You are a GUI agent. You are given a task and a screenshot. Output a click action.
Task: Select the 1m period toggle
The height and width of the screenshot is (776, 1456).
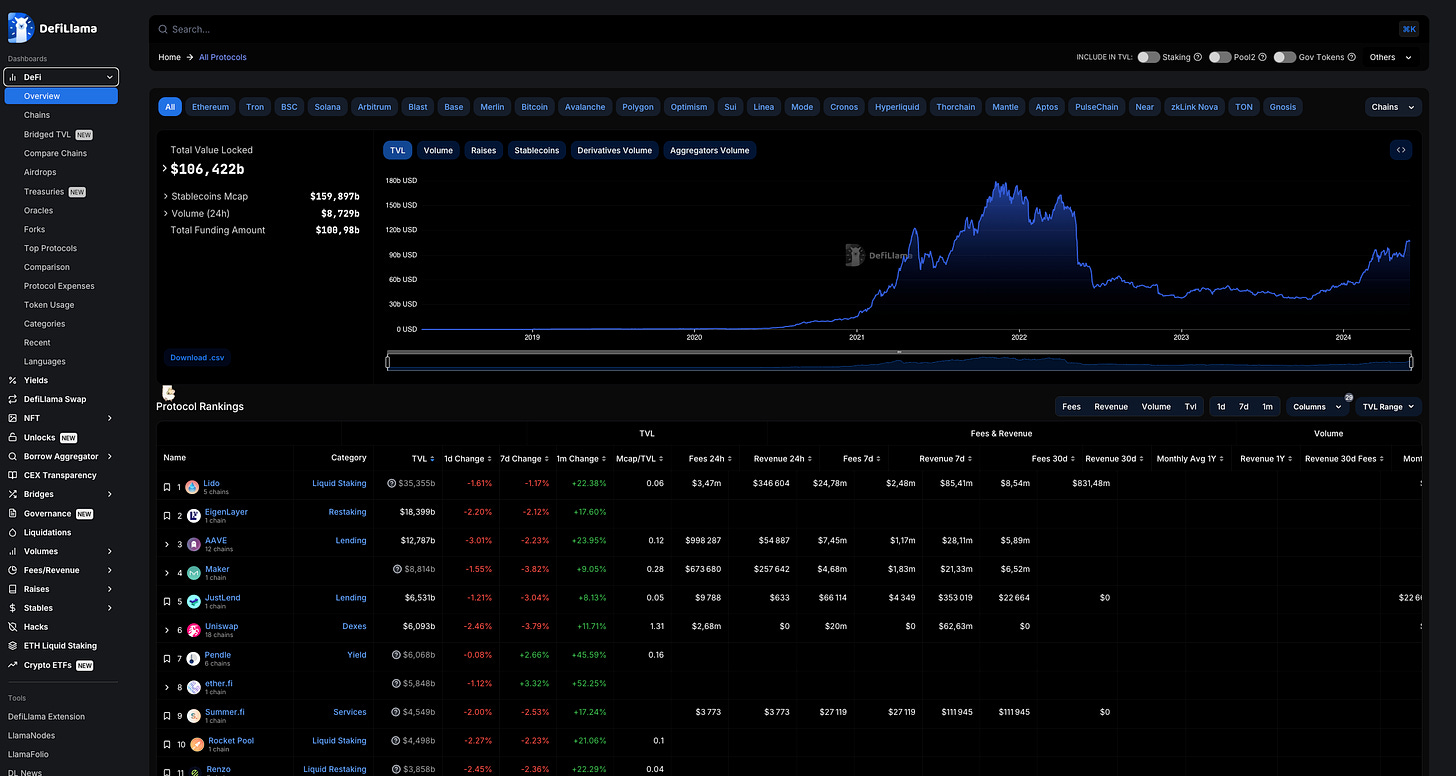1267,407
